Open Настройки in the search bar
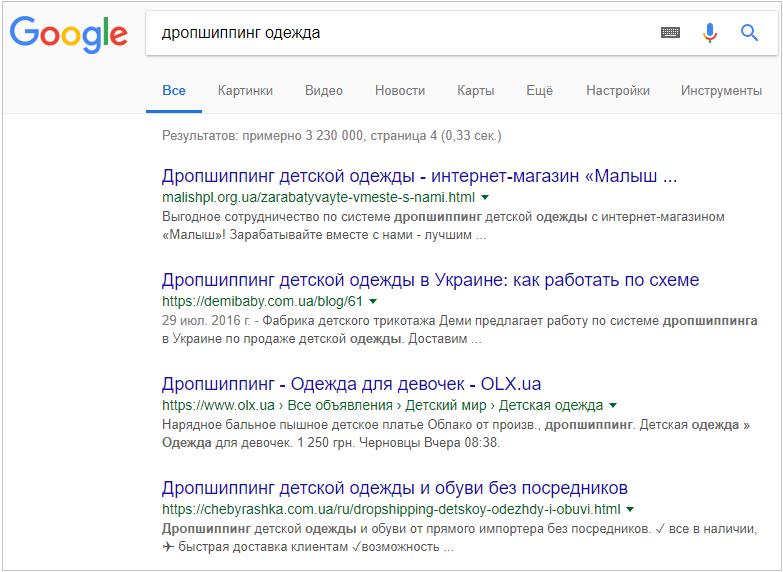The image size is (783, 572). (x=618, y=90)
